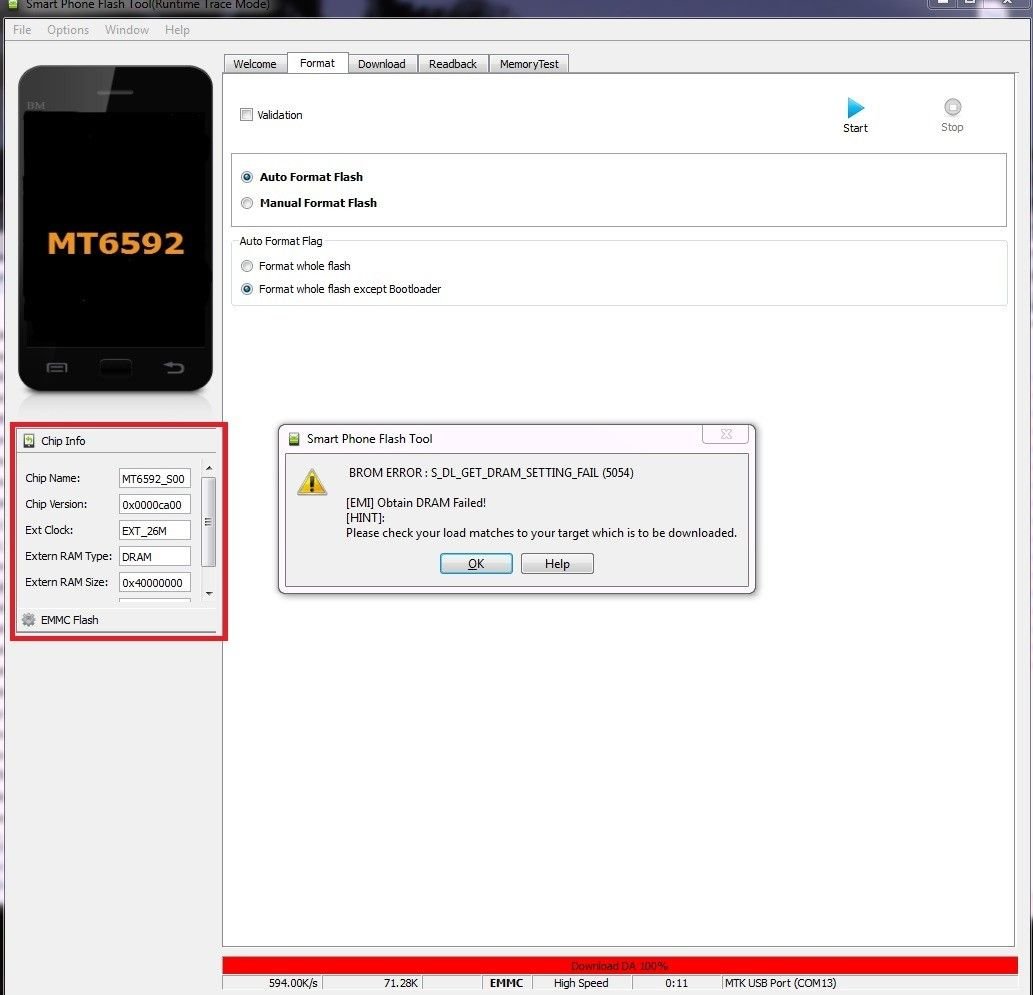
Task: Click the 594.00K/s speed in status bar
Action: tap(293, 983)
